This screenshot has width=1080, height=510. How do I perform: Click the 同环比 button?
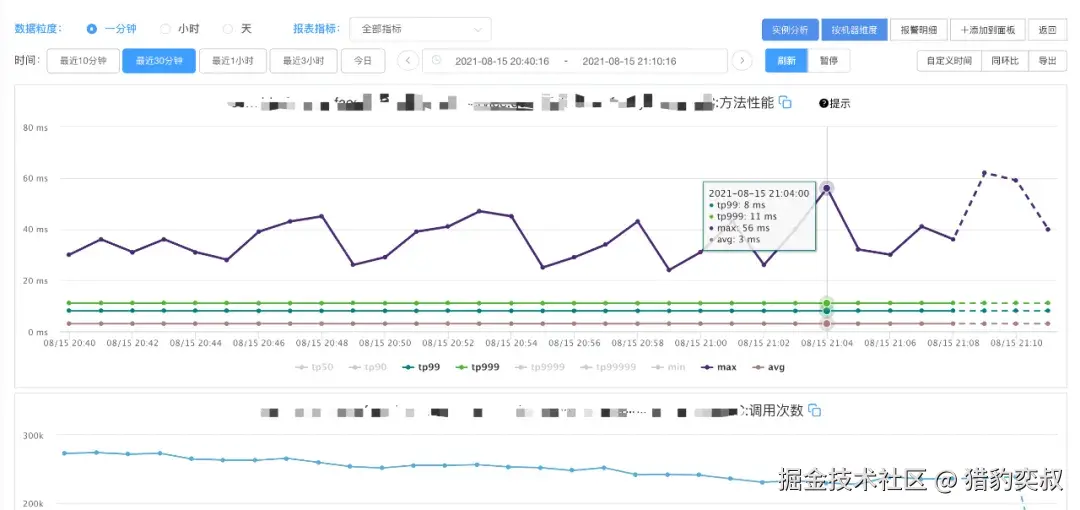pos(1005,61)
